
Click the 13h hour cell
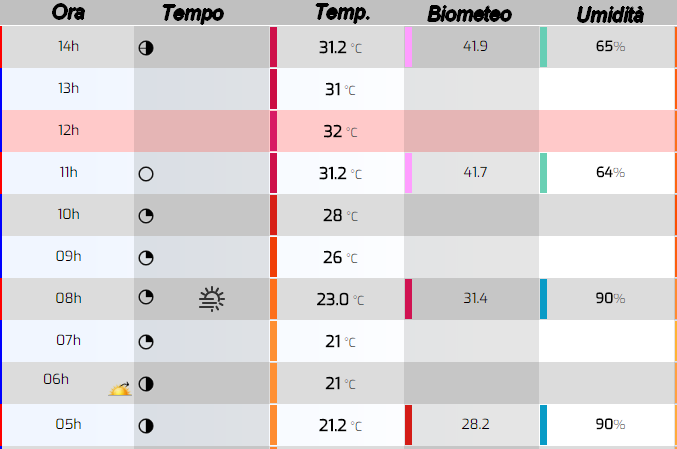pyautogui.click(x=68, y=89)
